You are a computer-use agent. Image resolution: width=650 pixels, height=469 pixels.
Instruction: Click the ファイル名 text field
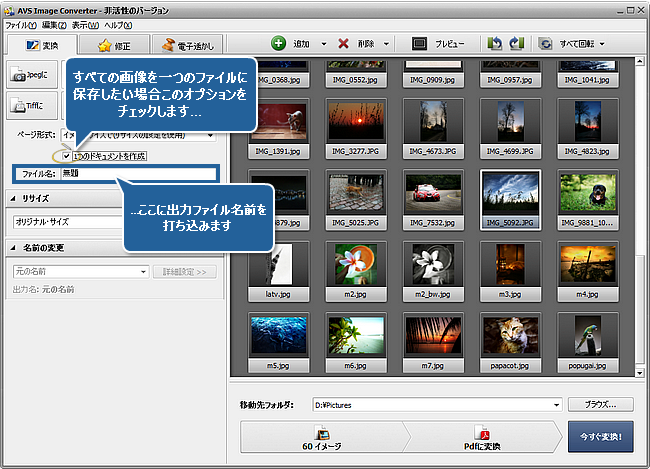click(137, 174)
